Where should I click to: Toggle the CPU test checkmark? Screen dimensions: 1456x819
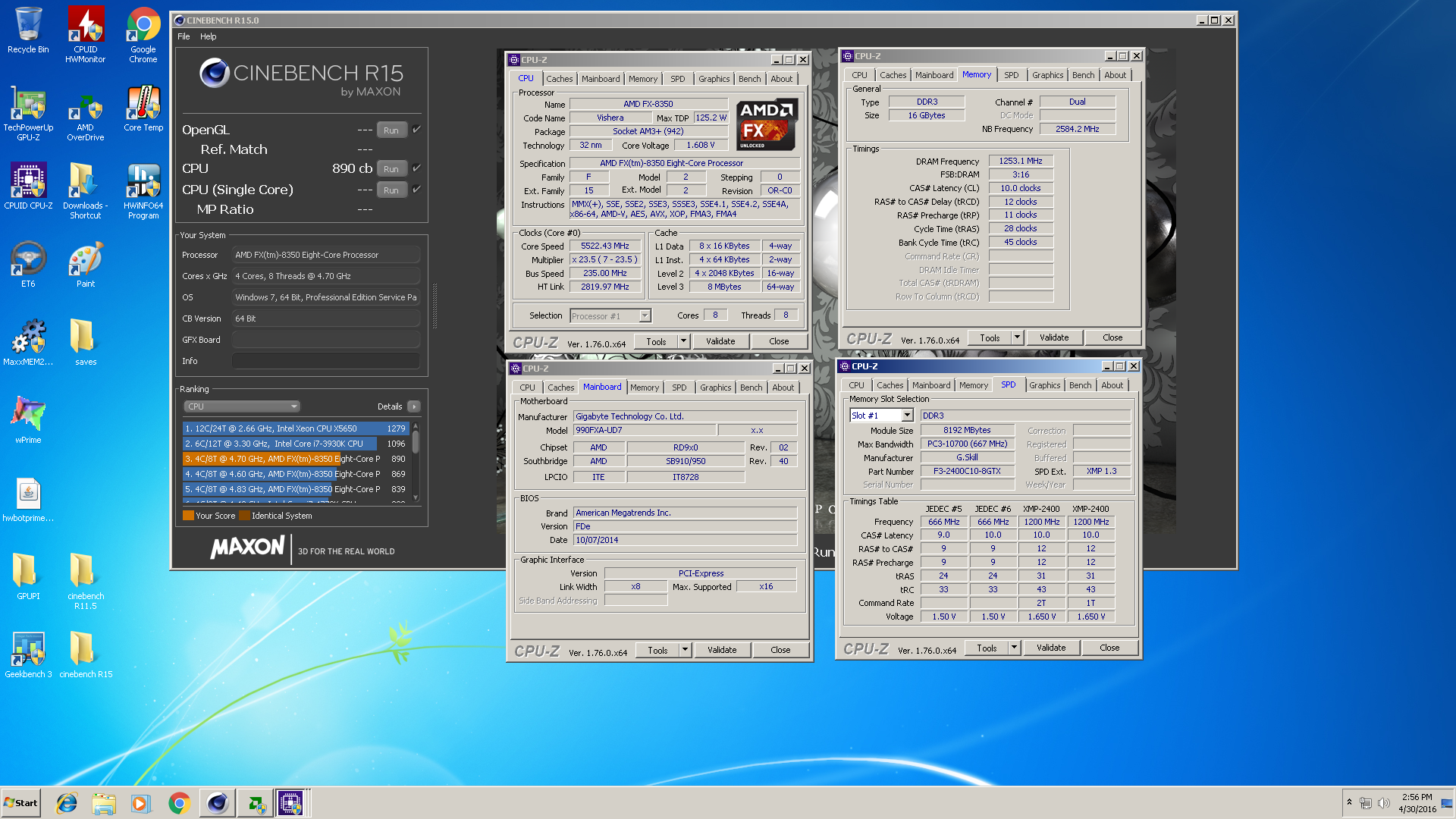point(416,168)
